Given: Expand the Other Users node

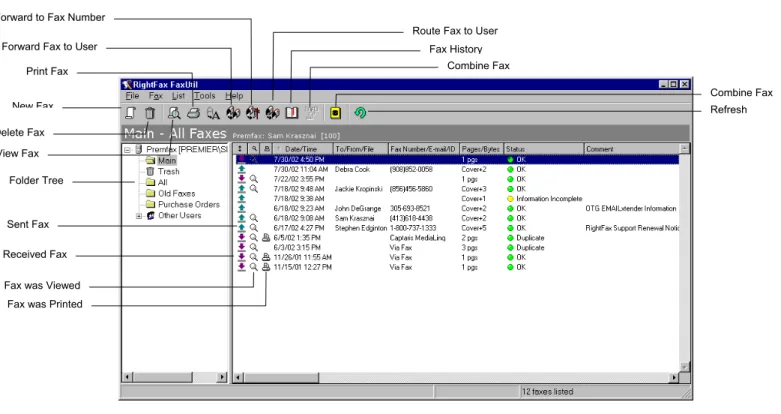Looking at the screenshot, I should coord(139,216).
